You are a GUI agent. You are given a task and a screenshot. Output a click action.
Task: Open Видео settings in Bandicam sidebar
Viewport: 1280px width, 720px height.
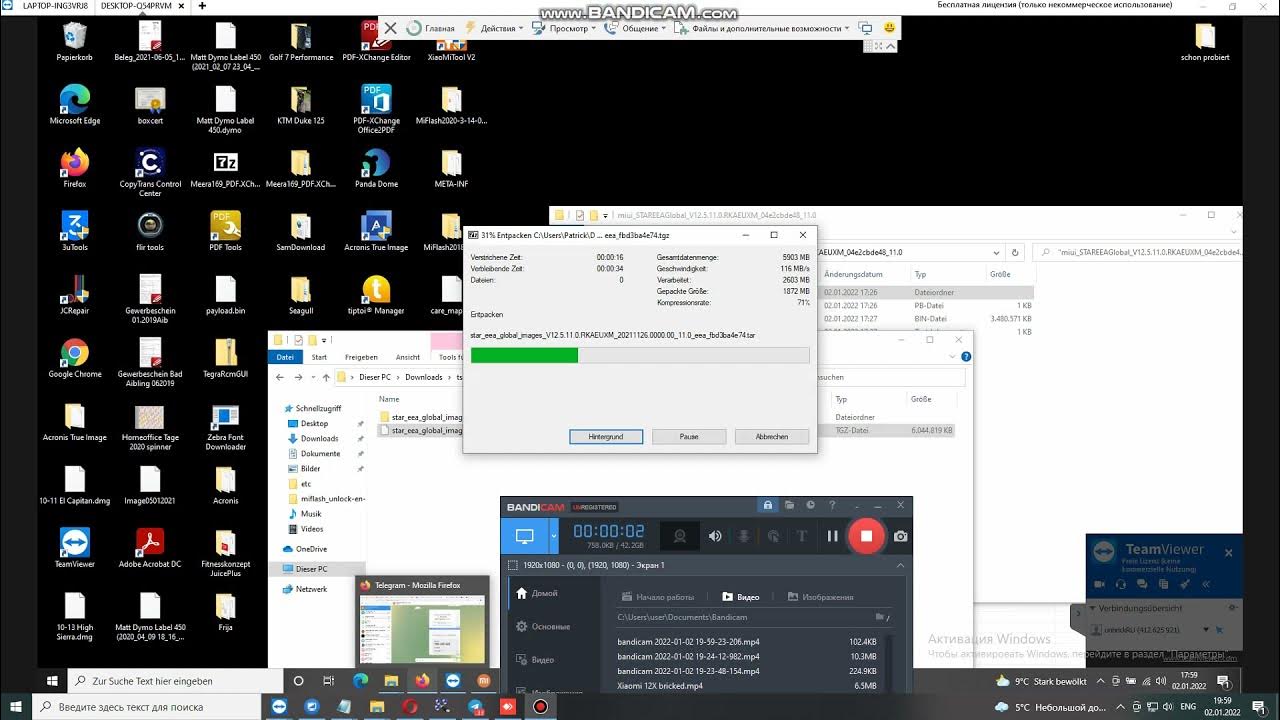[x=536, y=660]
